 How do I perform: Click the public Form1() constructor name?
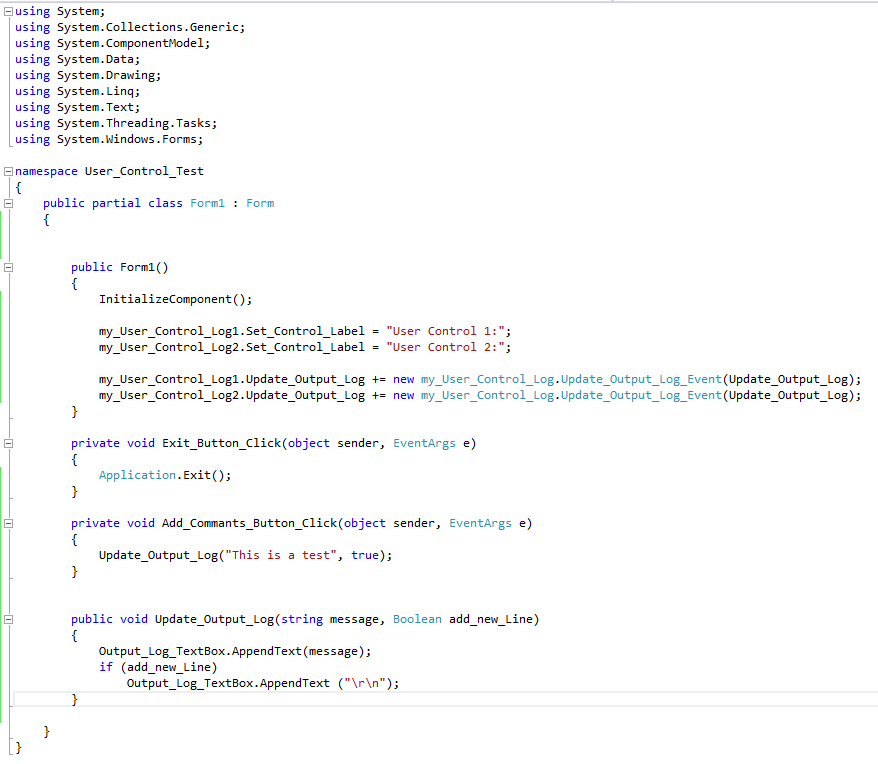(137, 267)
